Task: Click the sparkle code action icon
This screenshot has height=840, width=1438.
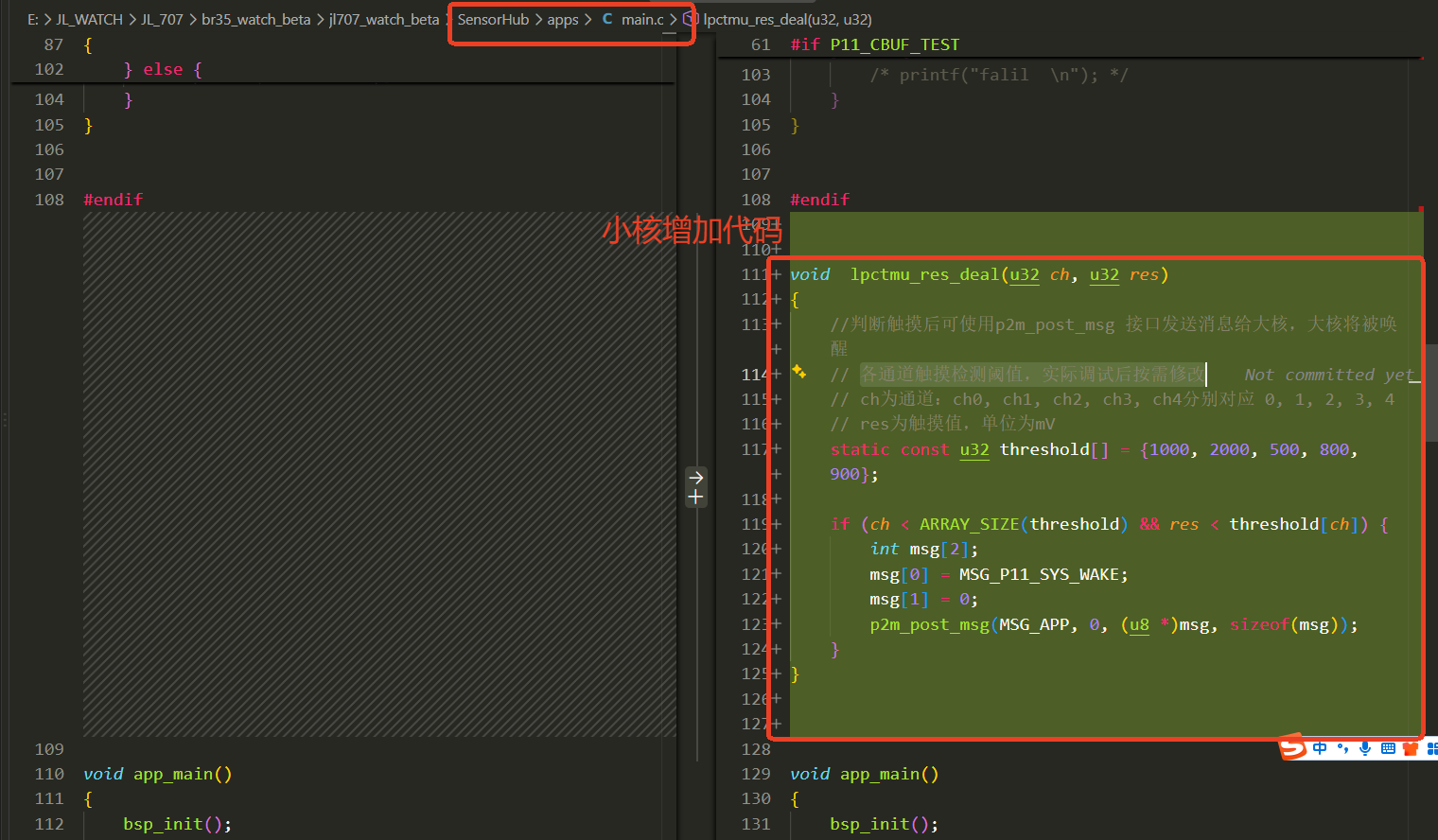Action: (x=799, y=372)
